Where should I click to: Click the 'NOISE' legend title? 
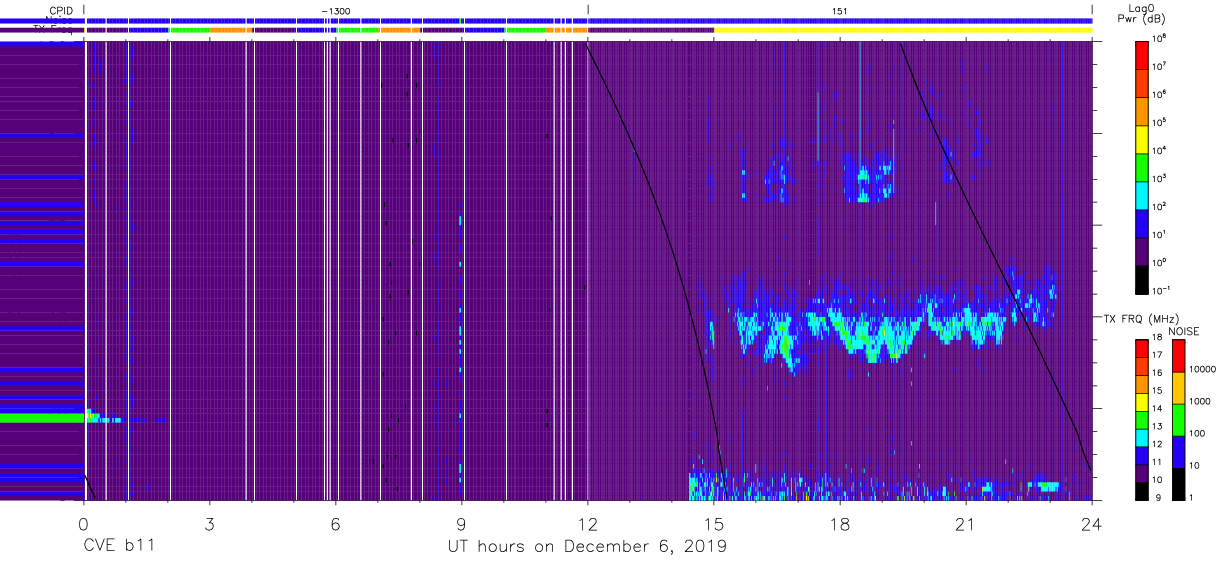(x=1183, y=331)
